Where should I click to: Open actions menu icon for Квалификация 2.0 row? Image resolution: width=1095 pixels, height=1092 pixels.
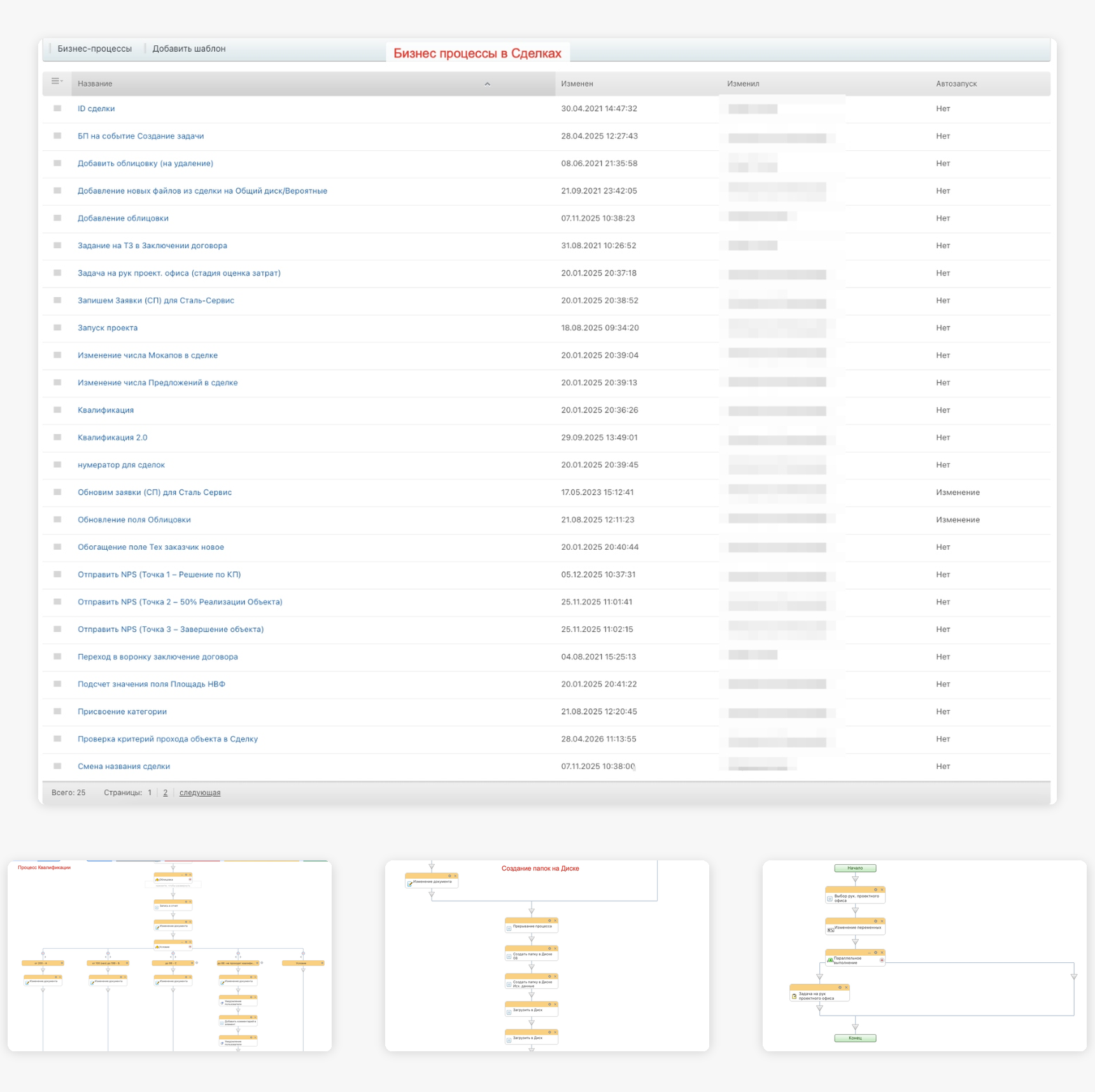(57, 438)
